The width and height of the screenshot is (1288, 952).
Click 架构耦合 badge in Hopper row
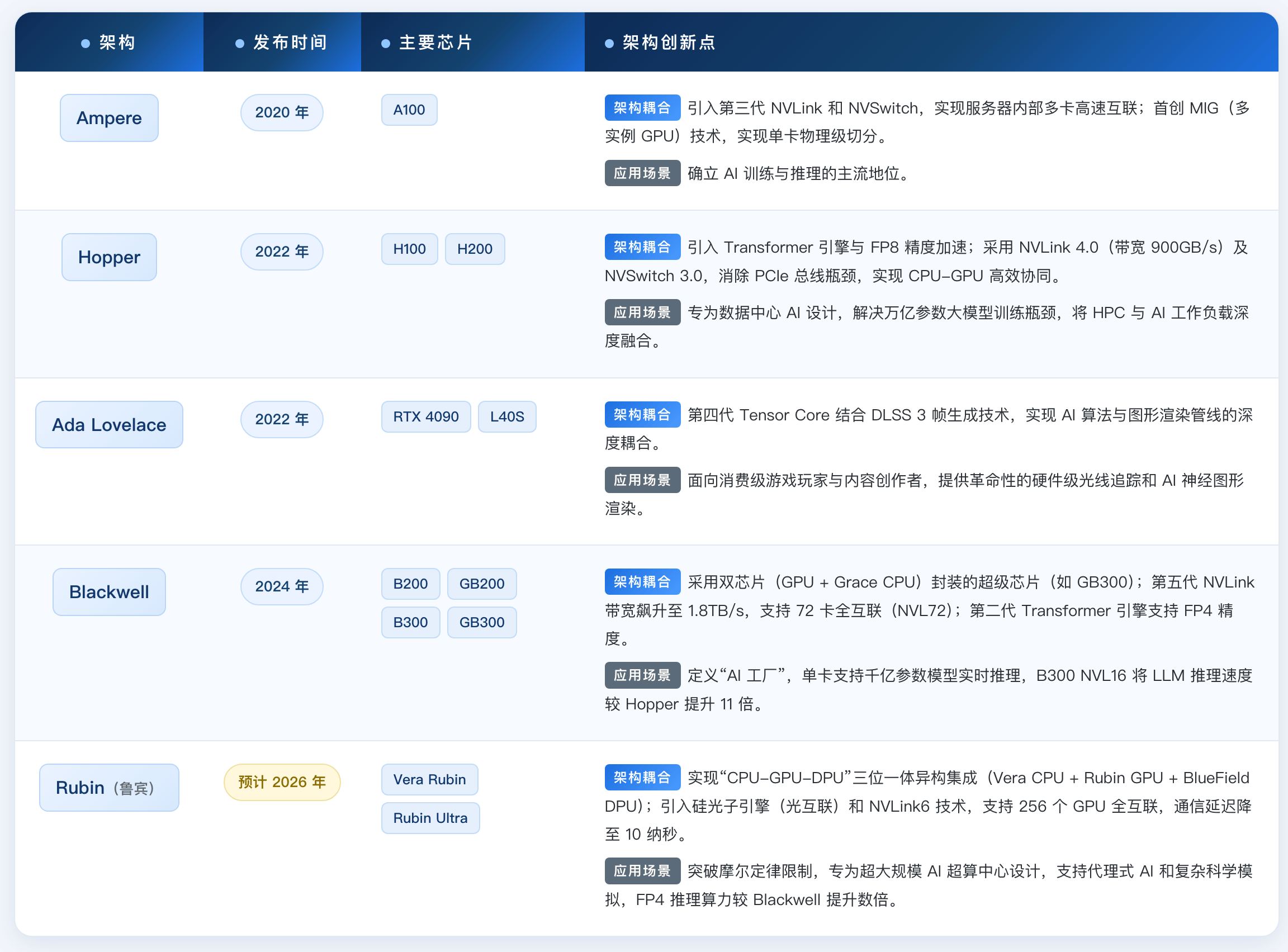coord(642,247)
